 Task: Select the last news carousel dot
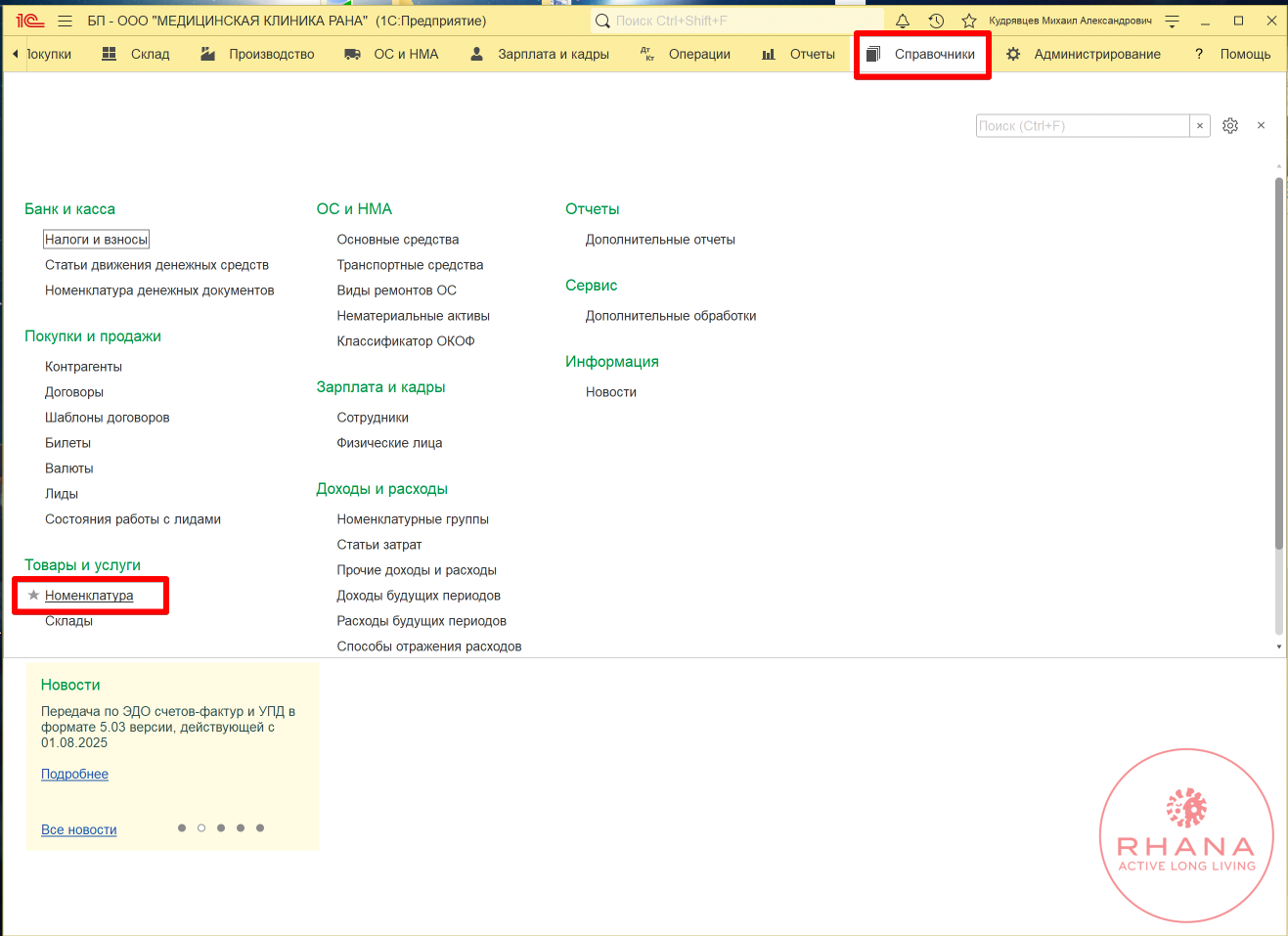click(x=260, y=828)
